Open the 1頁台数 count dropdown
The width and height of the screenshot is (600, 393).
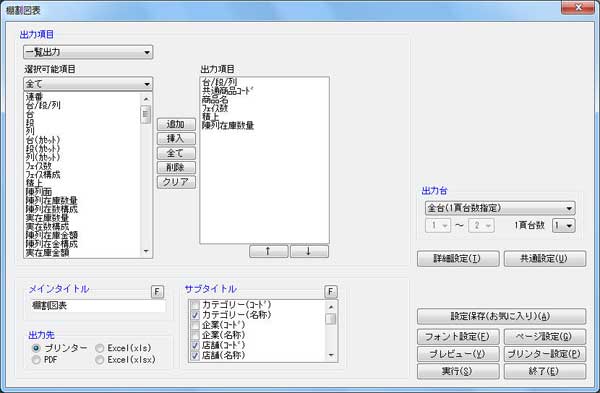563,225
